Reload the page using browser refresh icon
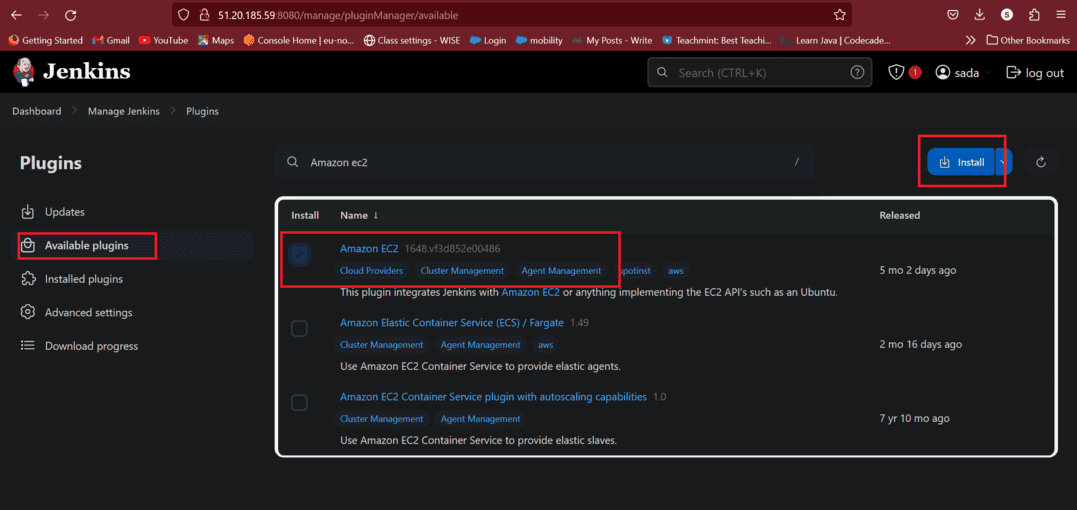This screenshot has height=510, width=1077. coord(70,14)
